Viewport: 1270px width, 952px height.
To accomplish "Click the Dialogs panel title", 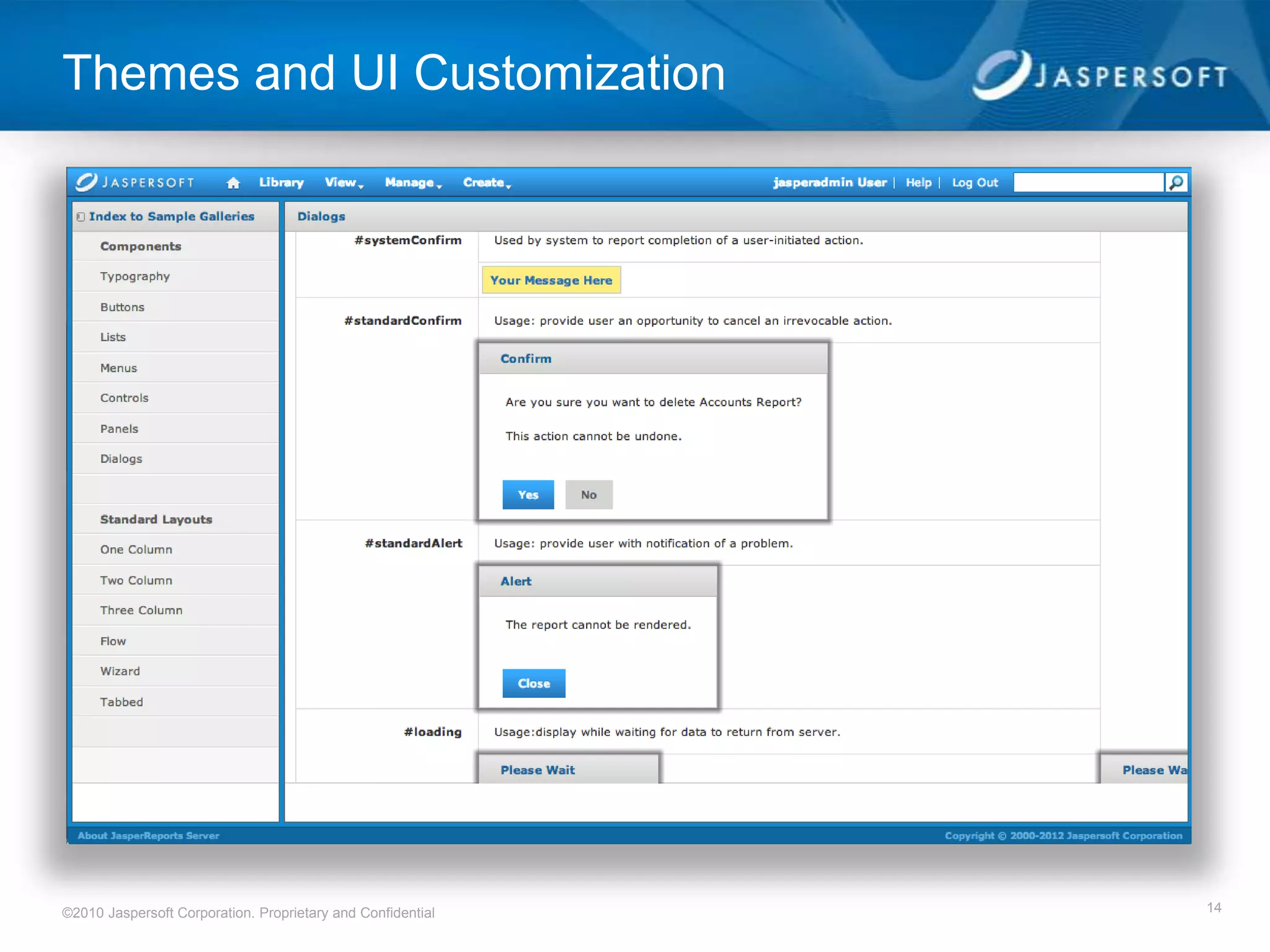I will (x=321, y=216).
